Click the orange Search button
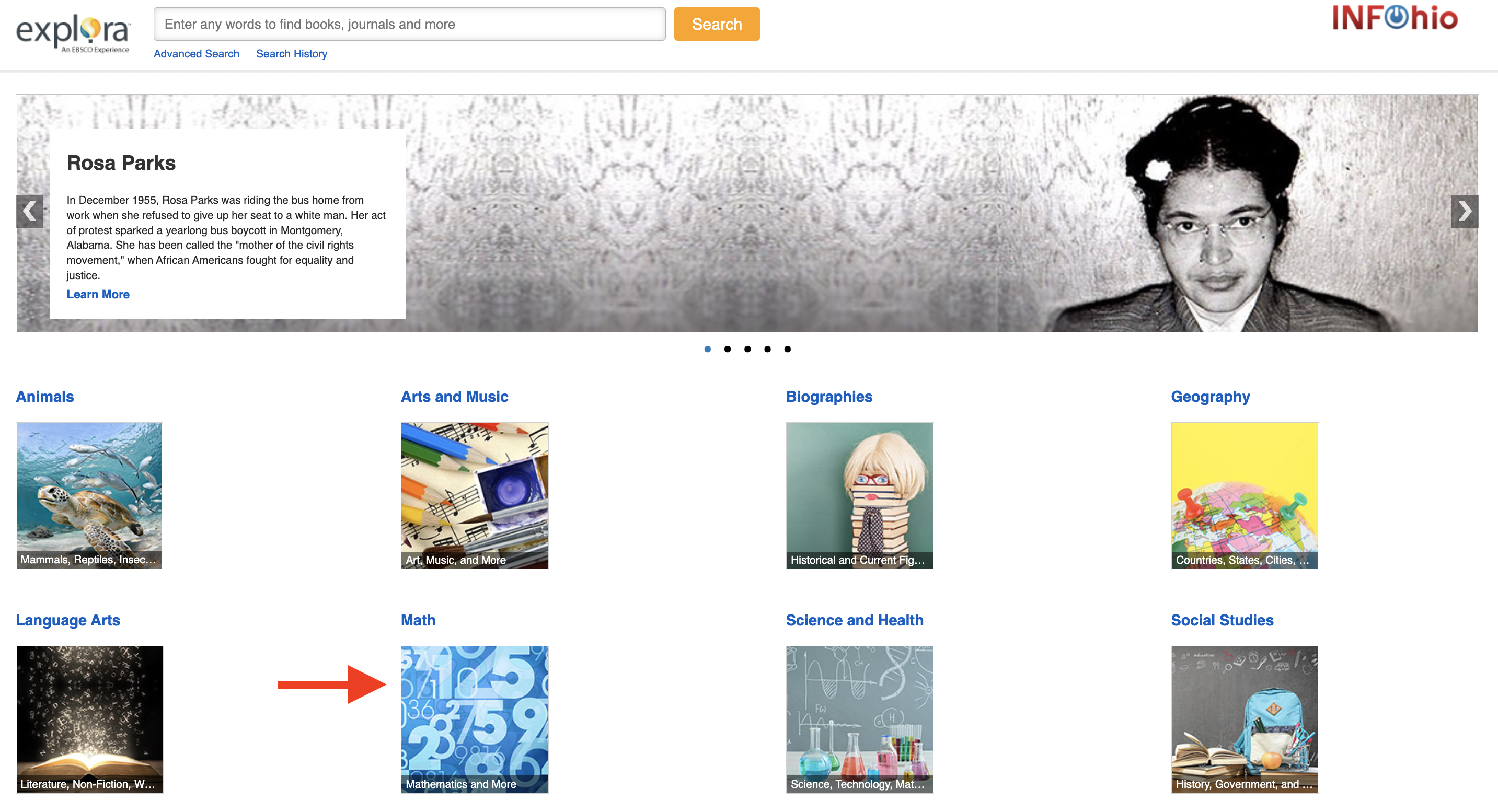The height and width of the screenshot is (812, 1498). (717, 24)
